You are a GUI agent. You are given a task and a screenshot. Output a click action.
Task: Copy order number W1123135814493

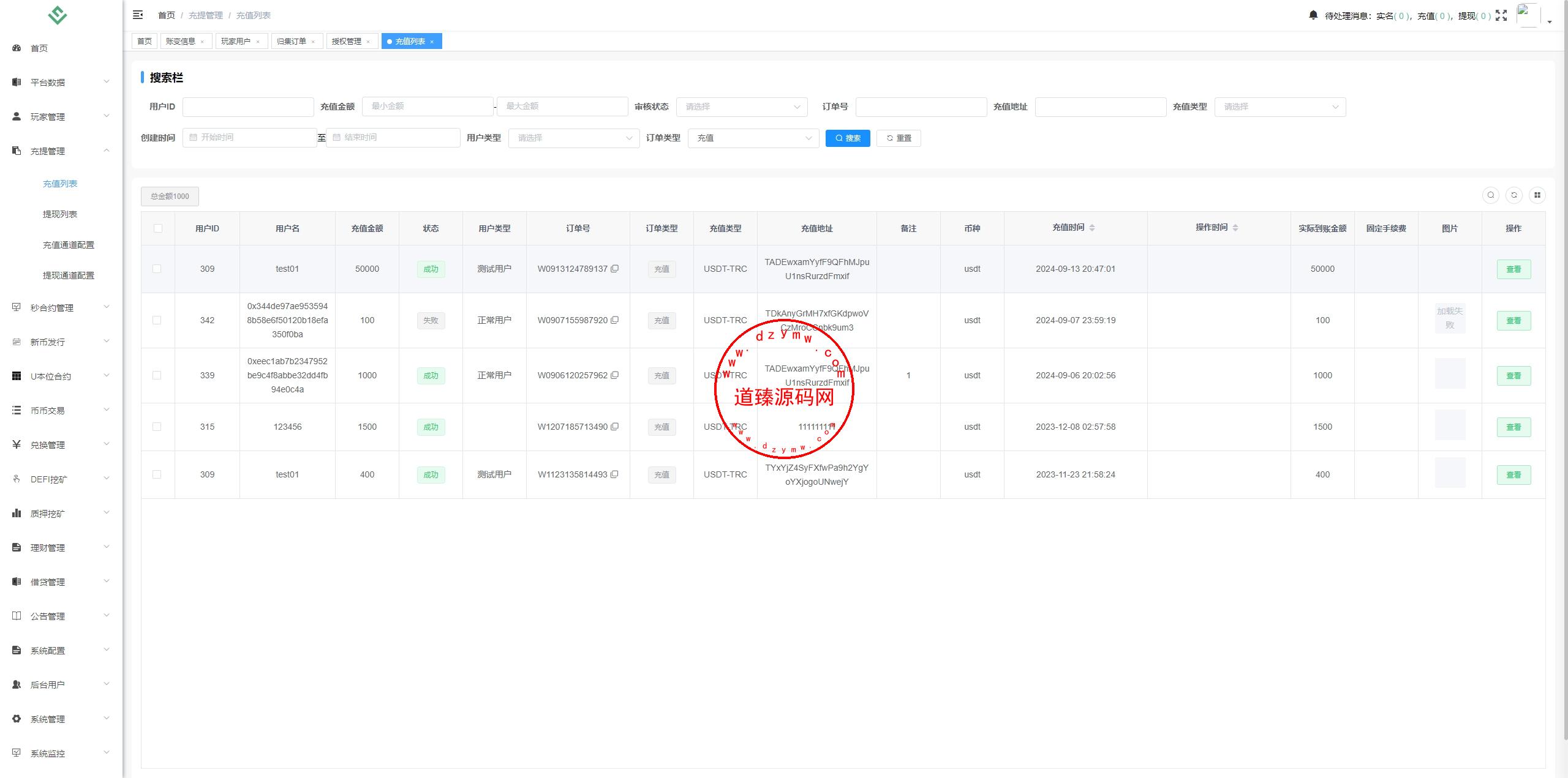tap(615, 474)
